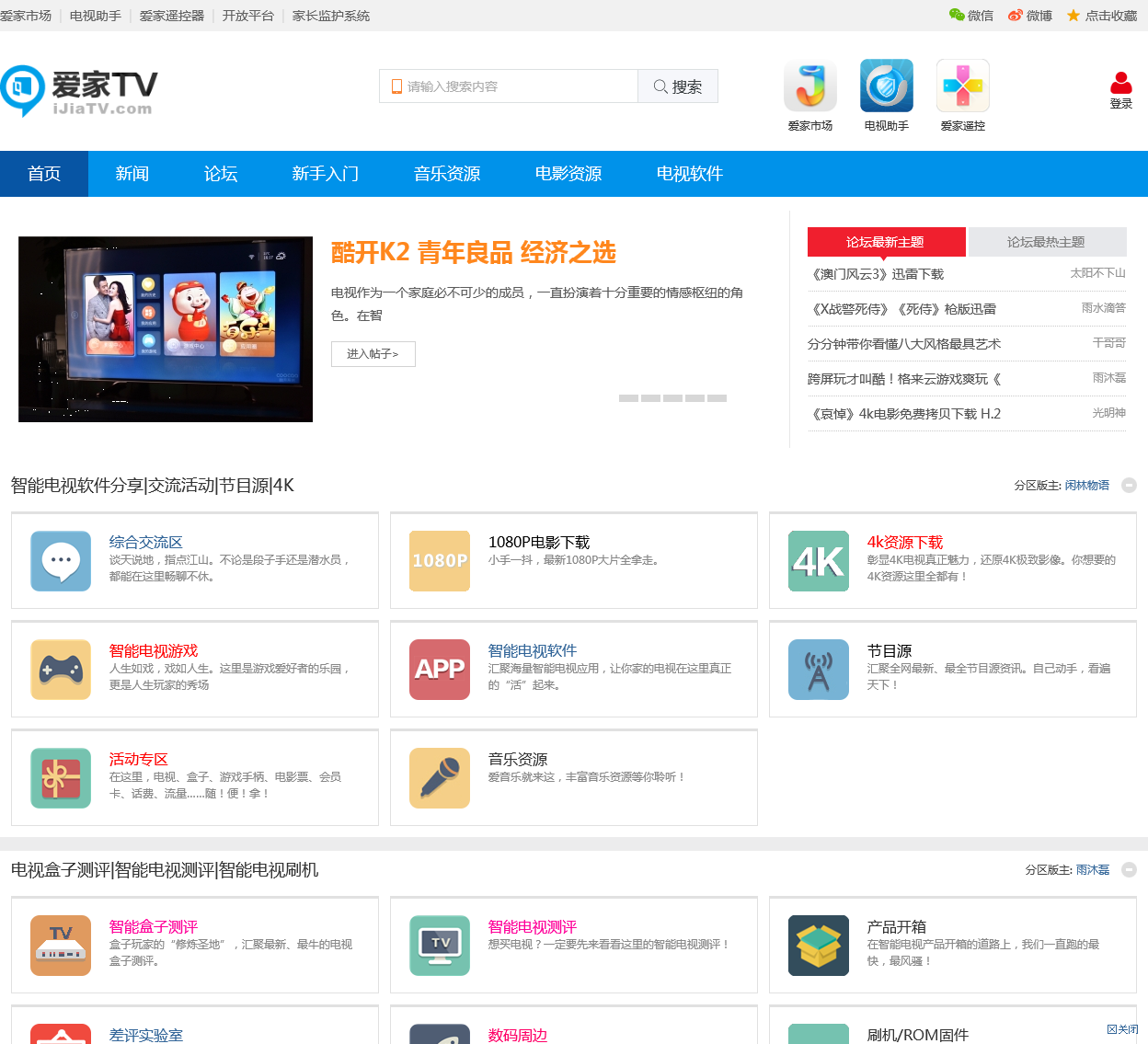Open the 音乐资源 microphone icon
Image resolution: width=1148 pixels, height=1044 pixels.
[x=440, y=778]
